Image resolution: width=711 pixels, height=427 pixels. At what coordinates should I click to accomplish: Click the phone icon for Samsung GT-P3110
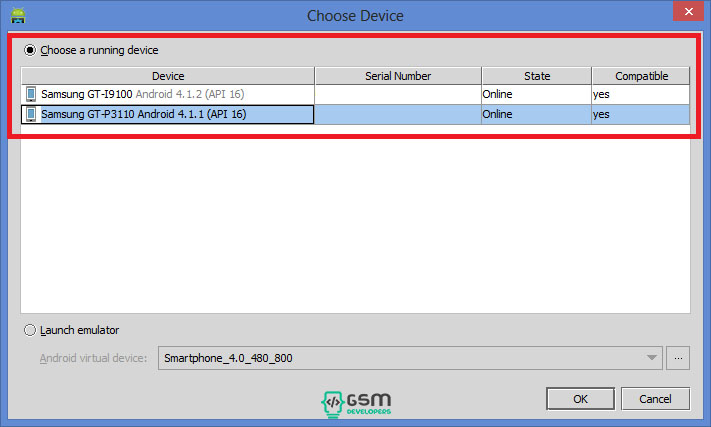31,114
